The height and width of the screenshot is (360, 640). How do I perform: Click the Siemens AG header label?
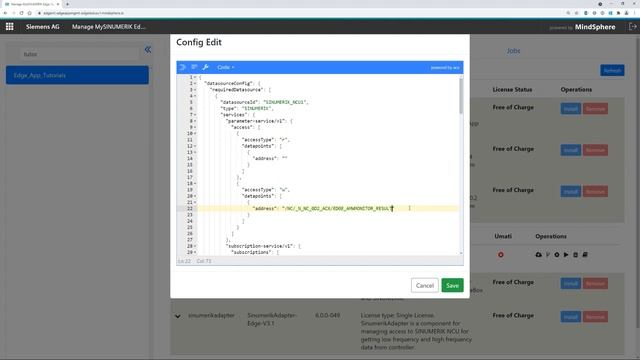pyautogui.click(x=42, y=27)
